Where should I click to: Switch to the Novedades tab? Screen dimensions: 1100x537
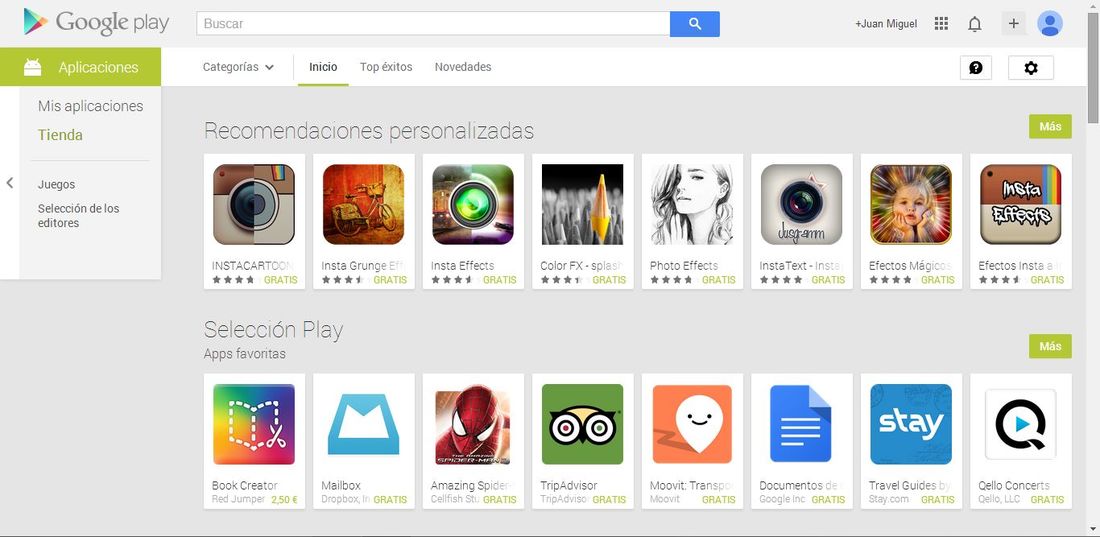(463, 67)
